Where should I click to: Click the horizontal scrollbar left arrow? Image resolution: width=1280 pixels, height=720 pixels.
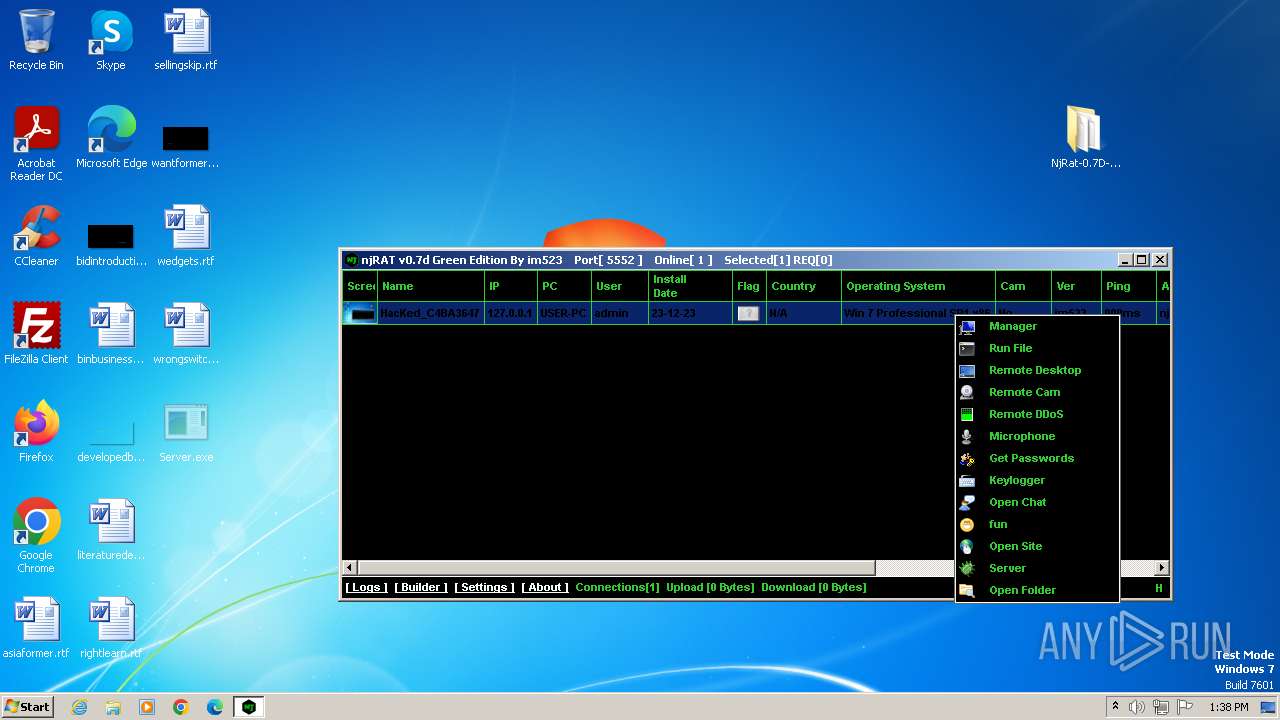coord(350,568)
